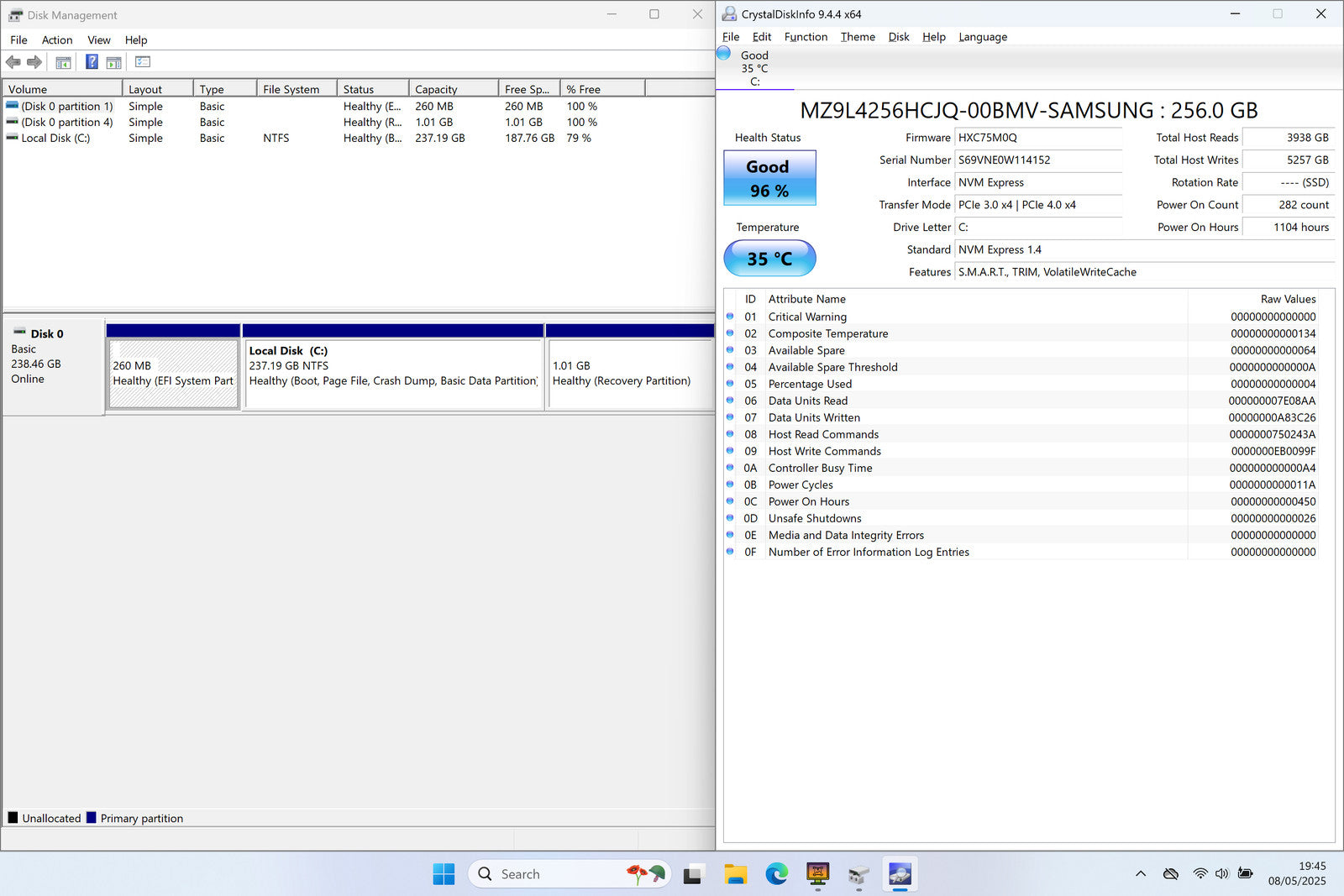Image resolution: width=1344 pixels, height=896 pixels.
Task: Sort by the Layout column header
Action: click(x=158, y=89)
